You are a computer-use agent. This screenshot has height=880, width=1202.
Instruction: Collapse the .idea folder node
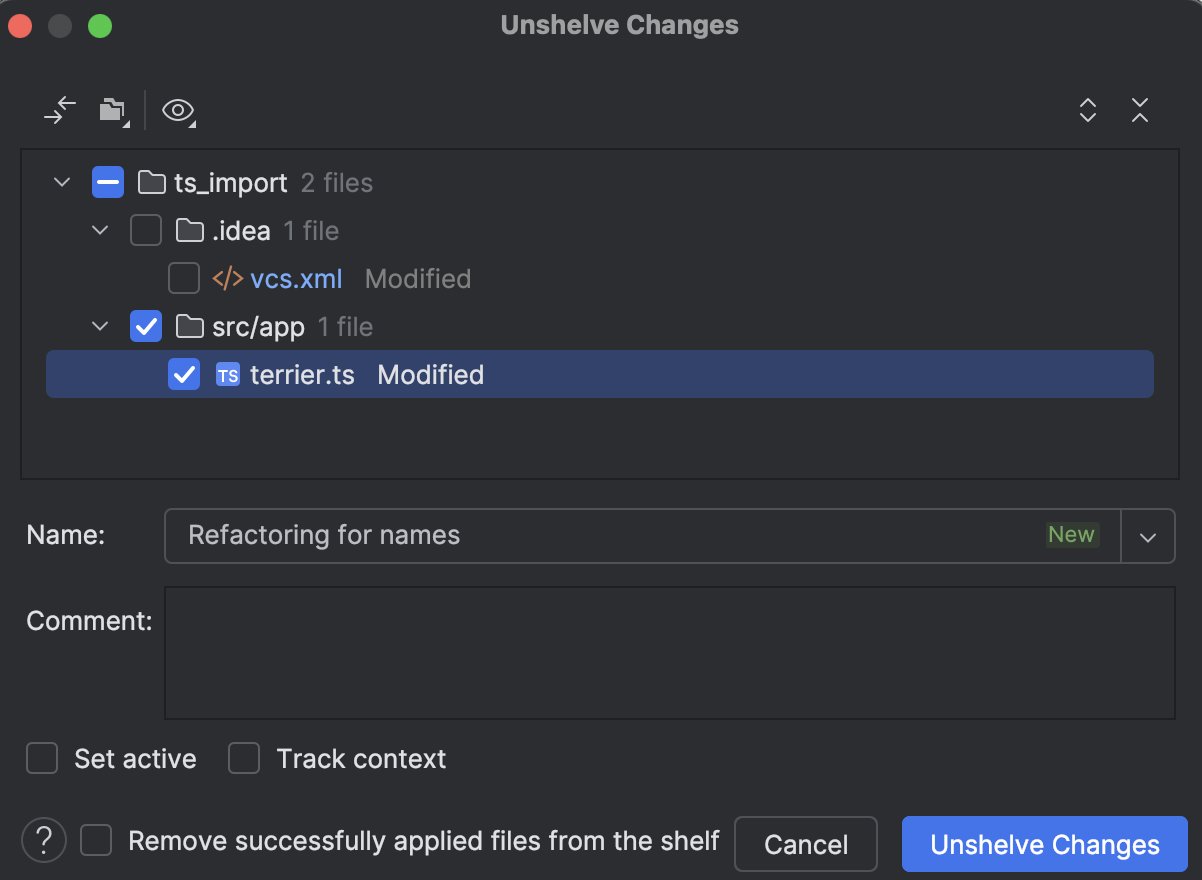pos(99,230)
